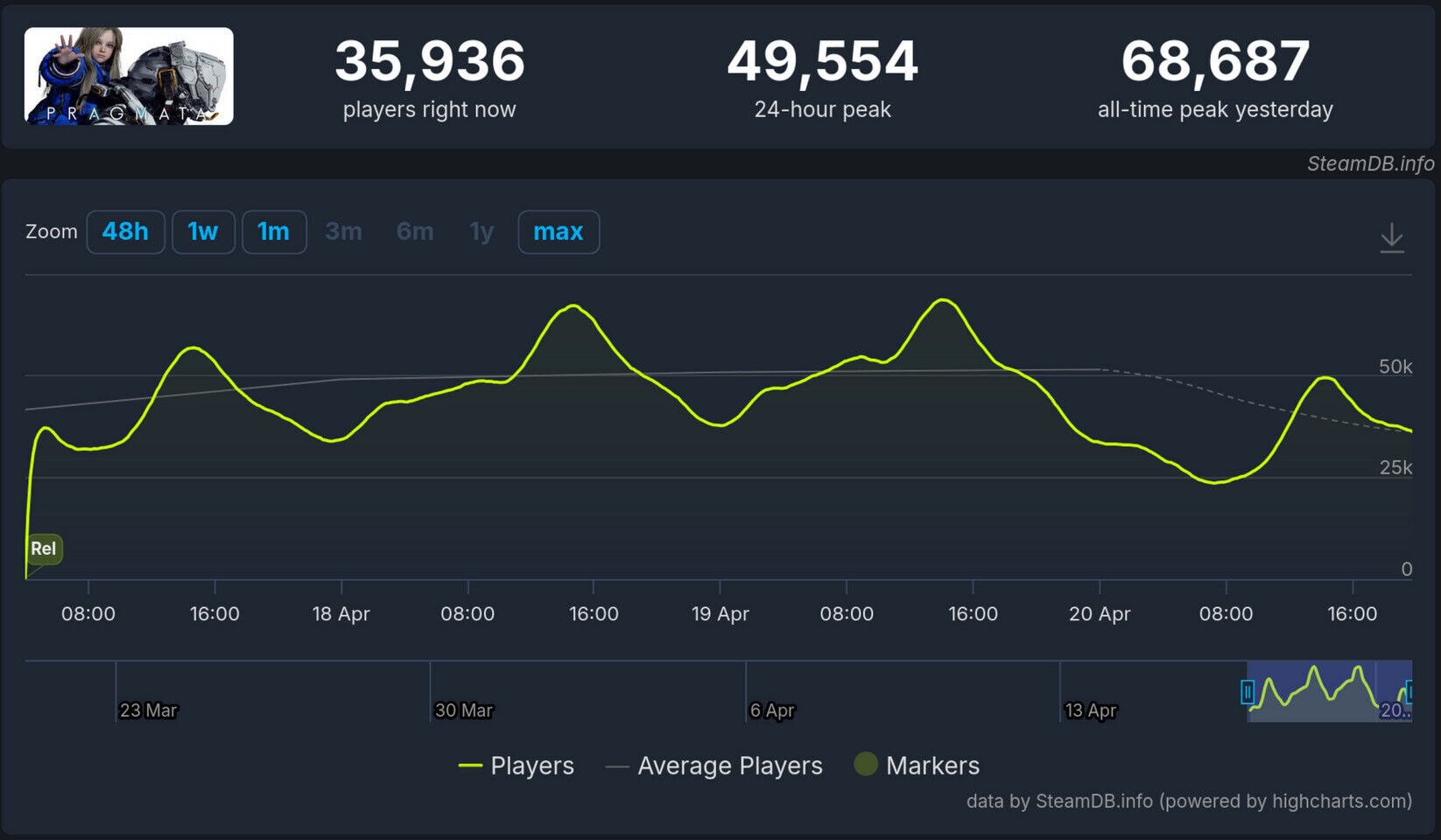Click the chart download icon
This screenshot has height=840, width=1441.
[1391, 237]
